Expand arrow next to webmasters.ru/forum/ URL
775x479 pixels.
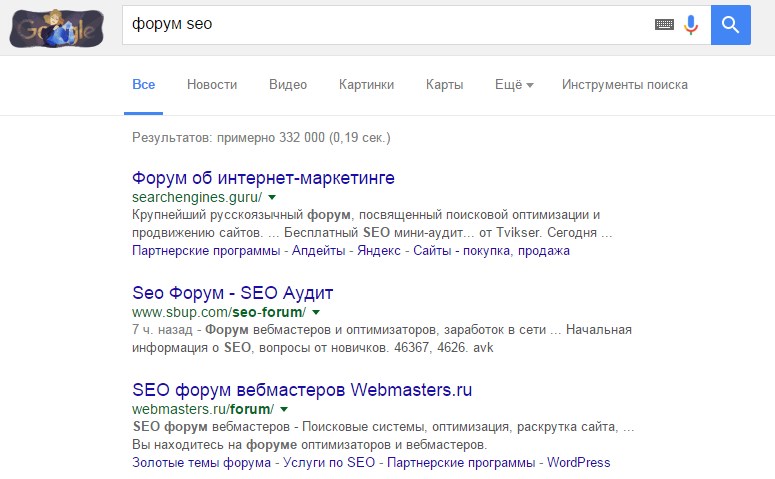point(284,409)
